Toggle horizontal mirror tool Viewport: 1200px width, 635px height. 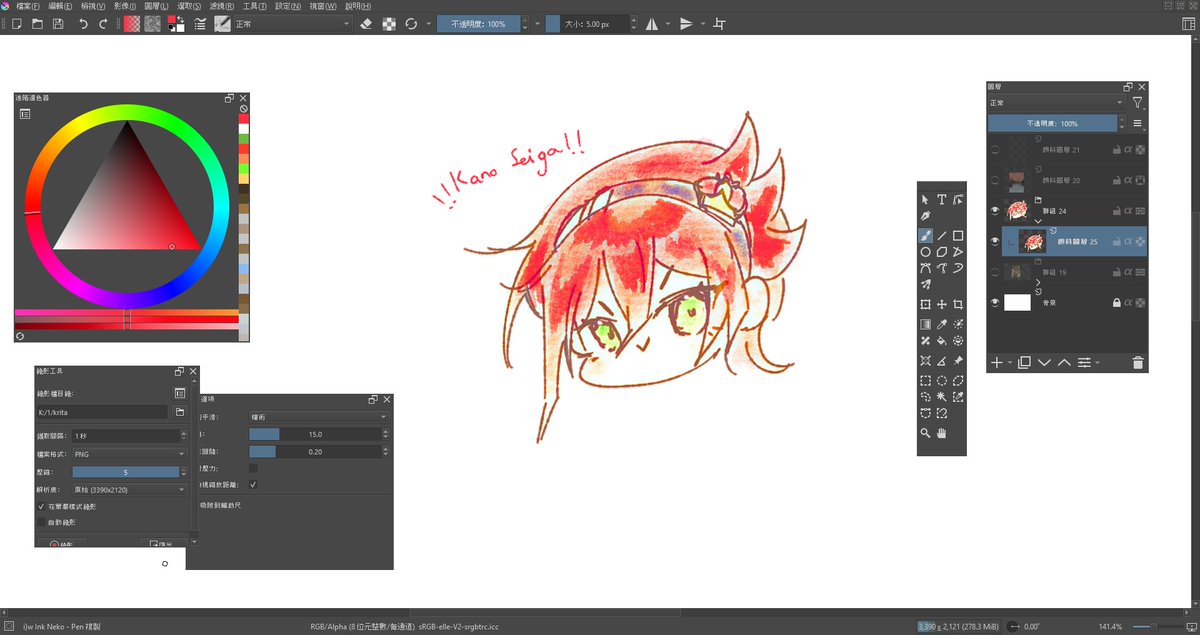coord(652,23)
